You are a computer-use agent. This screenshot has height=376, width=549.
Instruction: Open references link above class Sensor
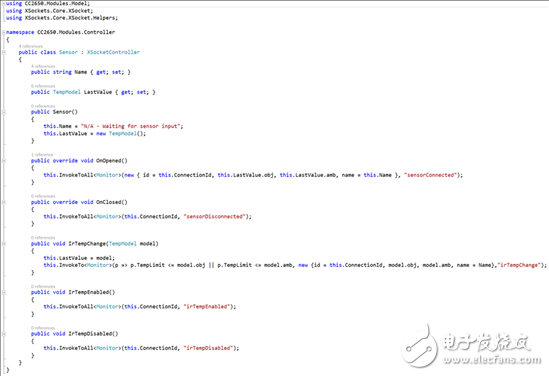[x=30, y=46]
